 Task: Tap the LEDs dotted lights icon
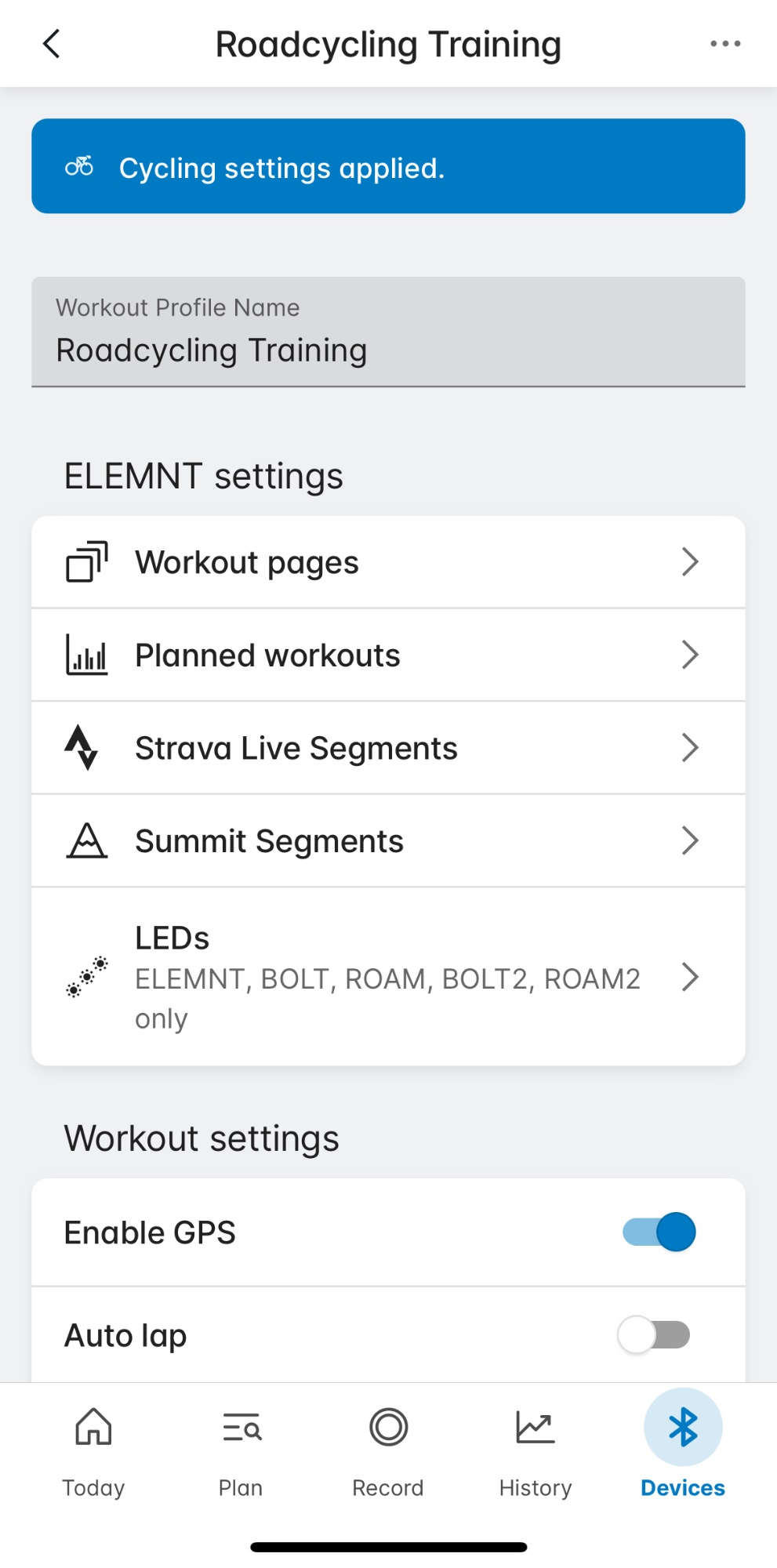point(86,977)
